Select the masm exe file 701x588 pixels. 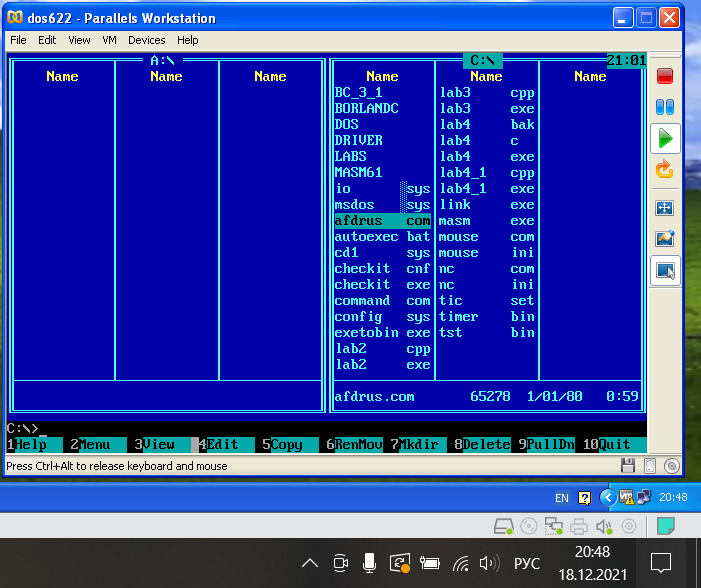coord(487,221)
